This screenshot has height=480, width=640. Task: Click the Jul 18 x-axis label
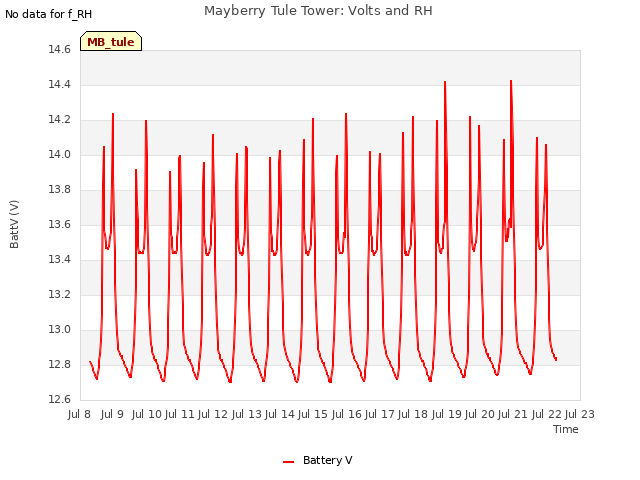(413, 414)
